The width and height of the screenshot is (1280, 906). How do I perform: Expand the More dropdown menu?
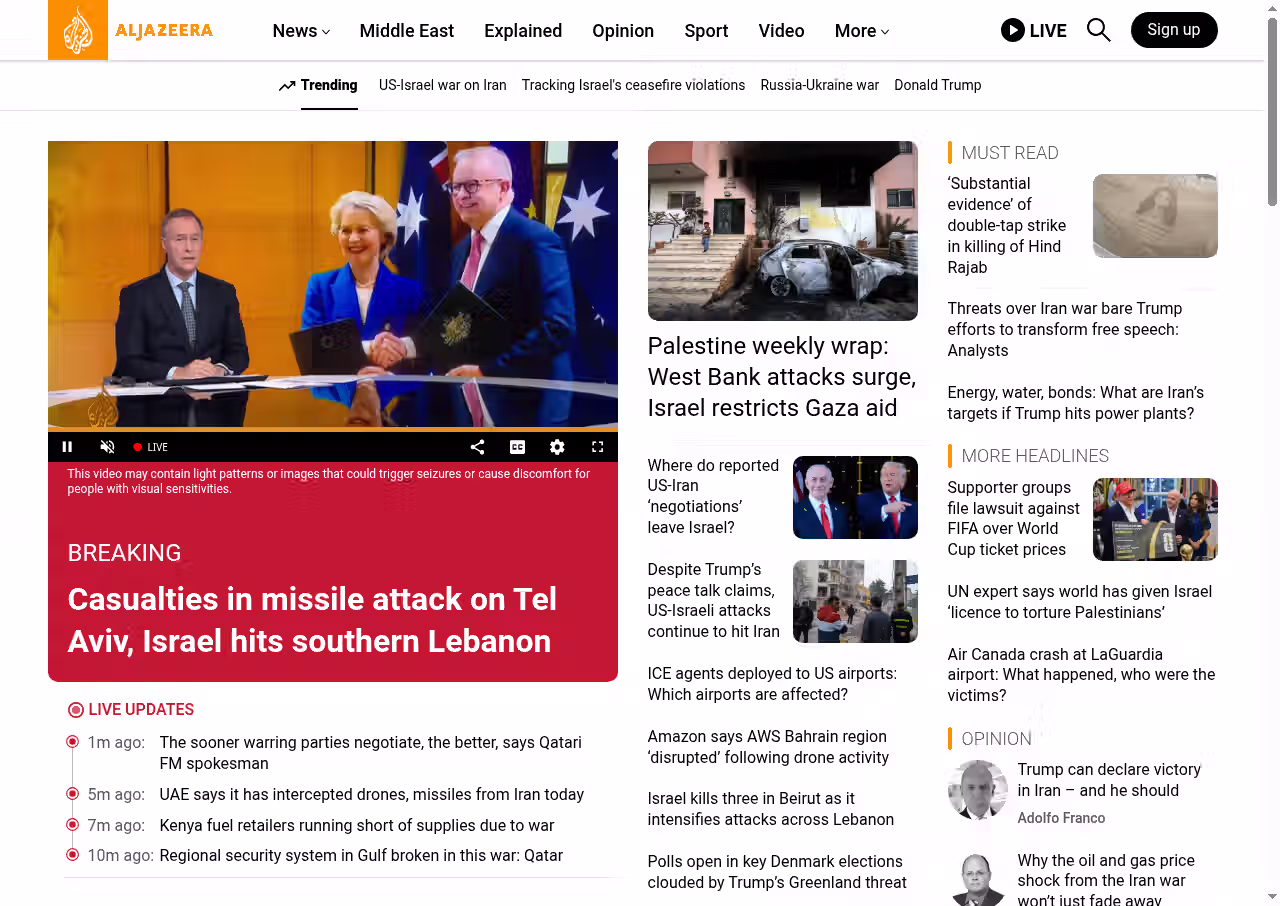[861, 31]
